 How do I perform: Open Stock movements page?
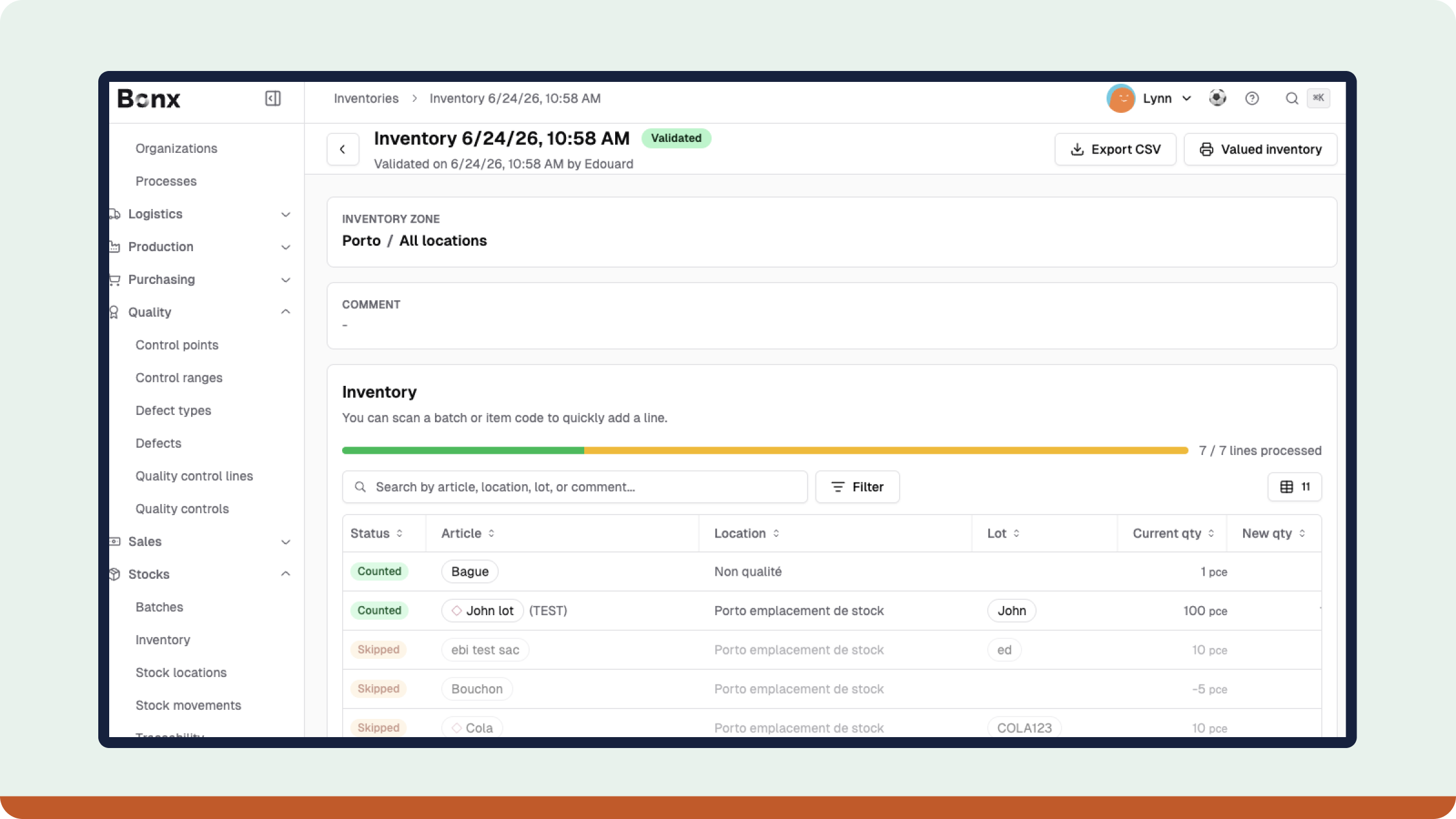(x=189, y=706)
